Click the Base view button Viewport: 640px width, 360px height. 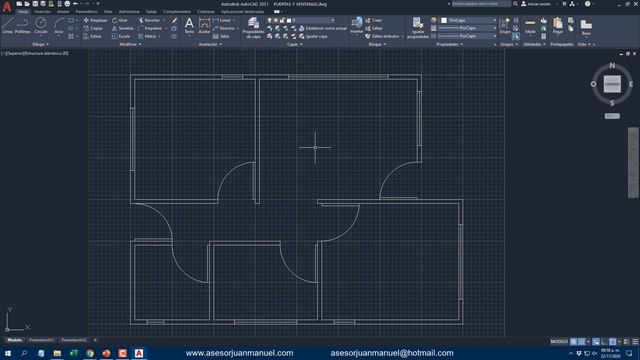[x=586, y=27]
